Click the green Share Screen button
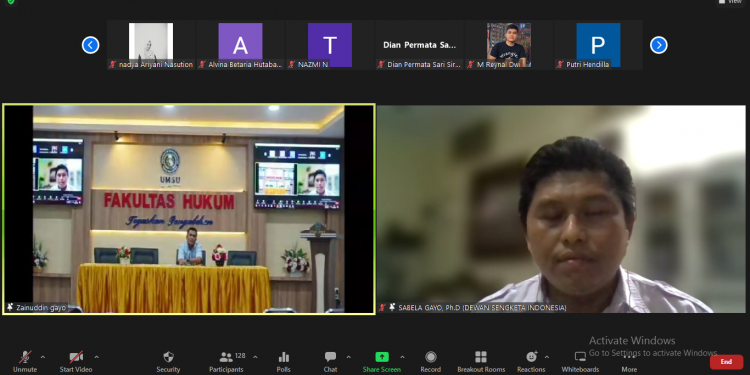Screen dimensions: 750x375 (382, 361)
